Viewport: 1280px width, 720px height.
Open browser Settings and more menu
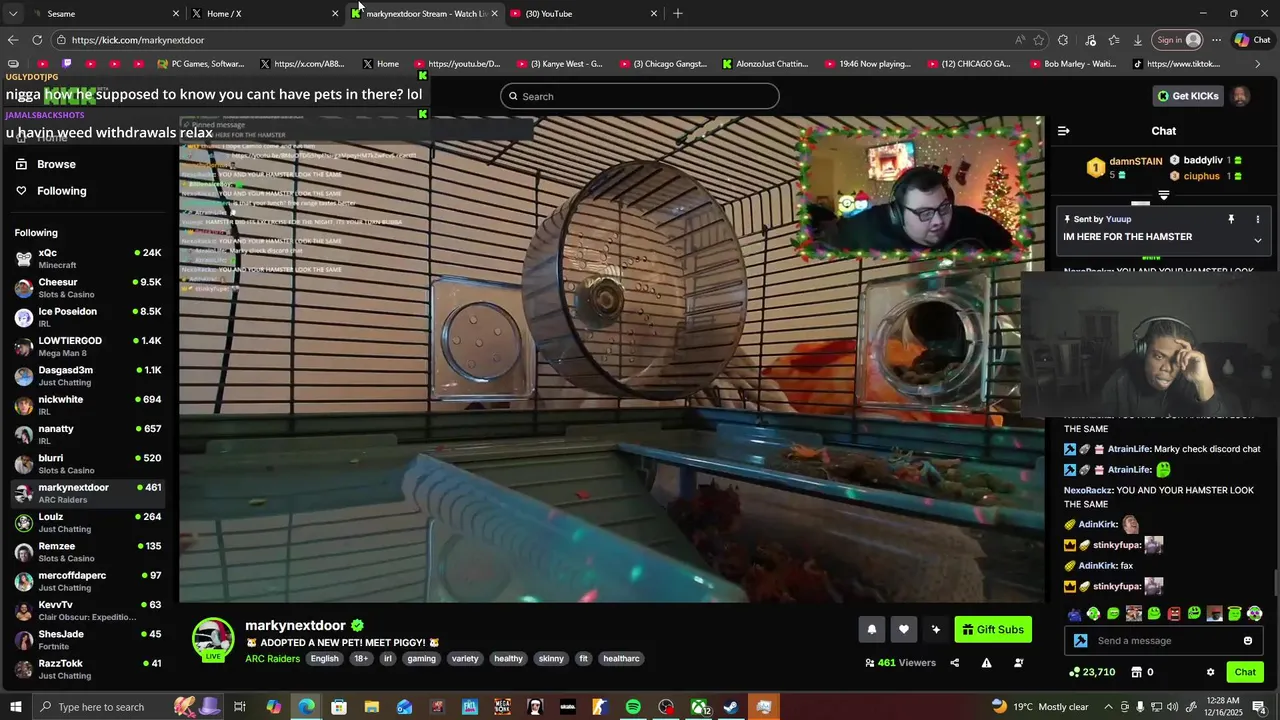coord(1216,40)
